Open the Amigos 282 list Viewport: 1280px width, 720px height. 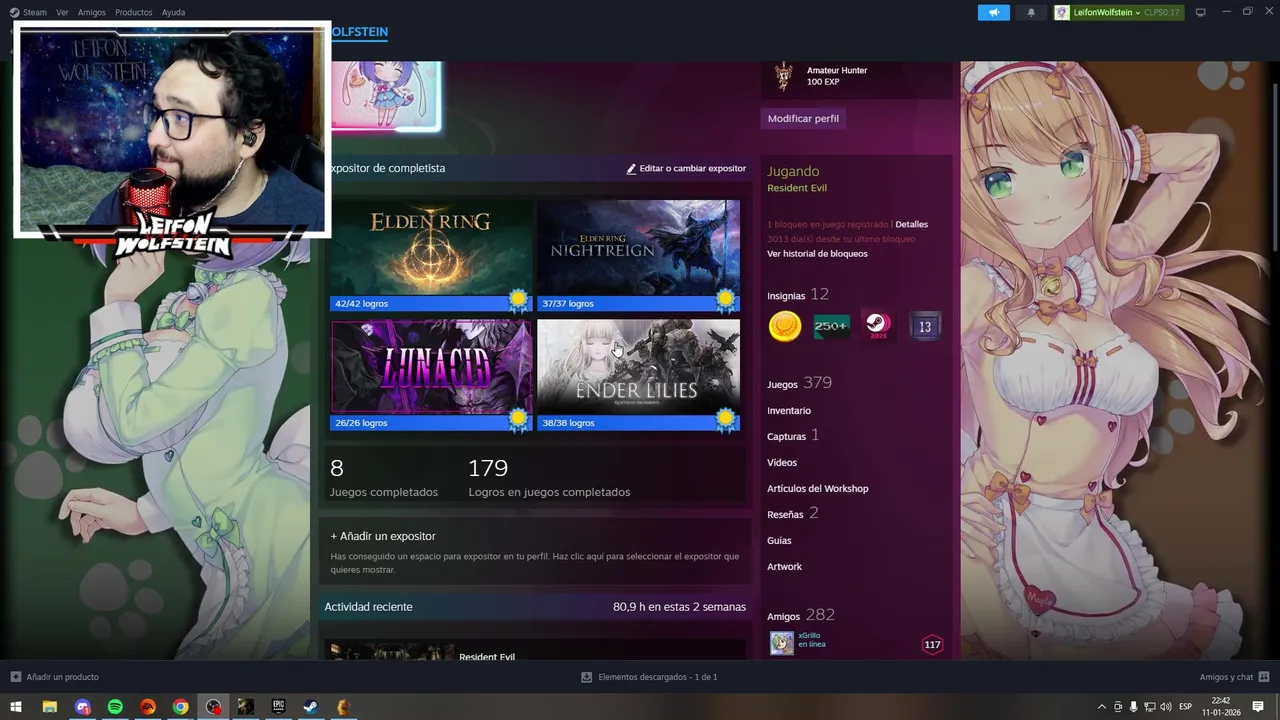pos(800,615)
